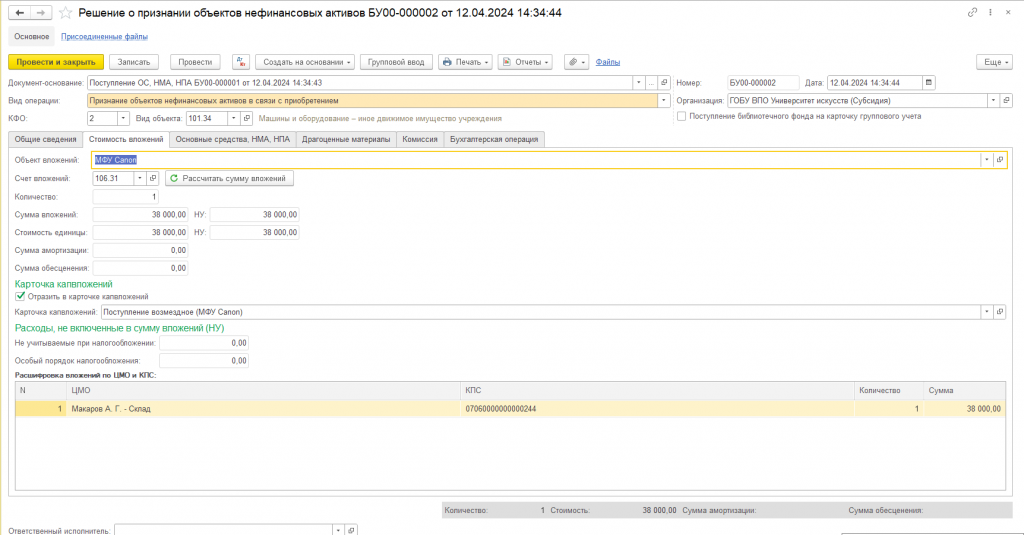The image size is (1024, 535).
Task: Select the Основное section
Action: point(32,37)
